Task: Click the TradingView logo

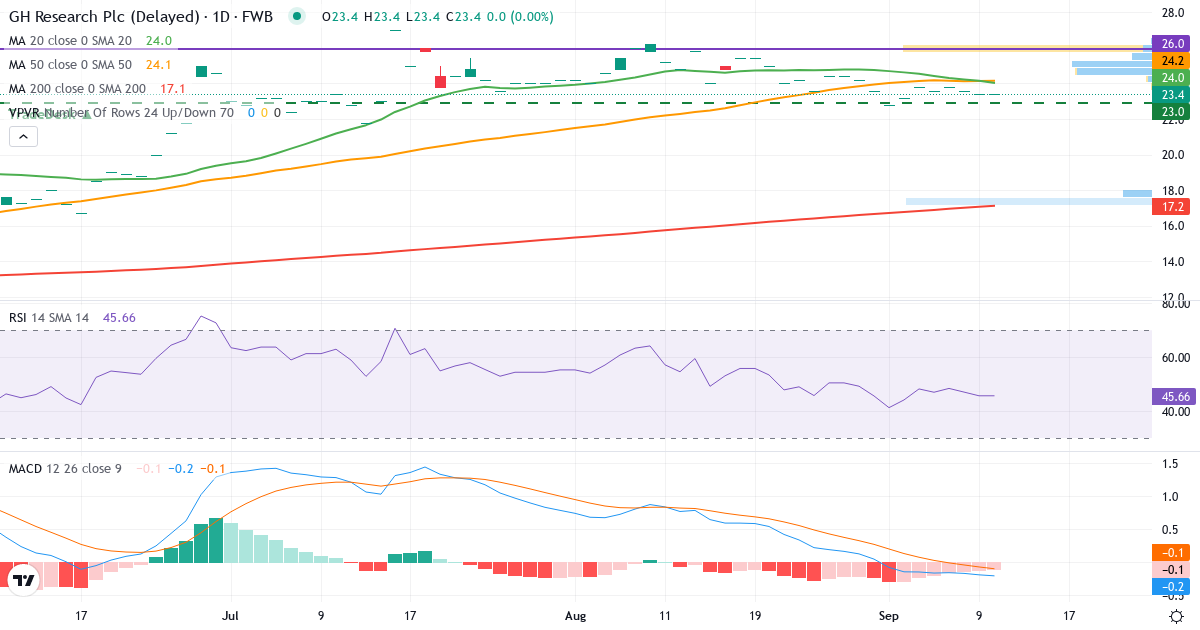Action: point(22,579)
